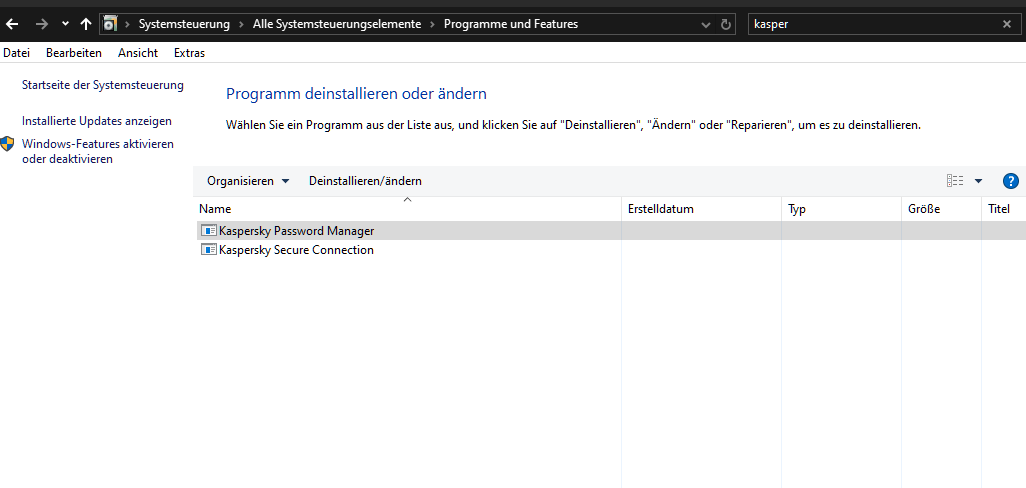The image size is (1026, 488).
Task: Refresh the Programme und Features view
Action: [725, 24]
